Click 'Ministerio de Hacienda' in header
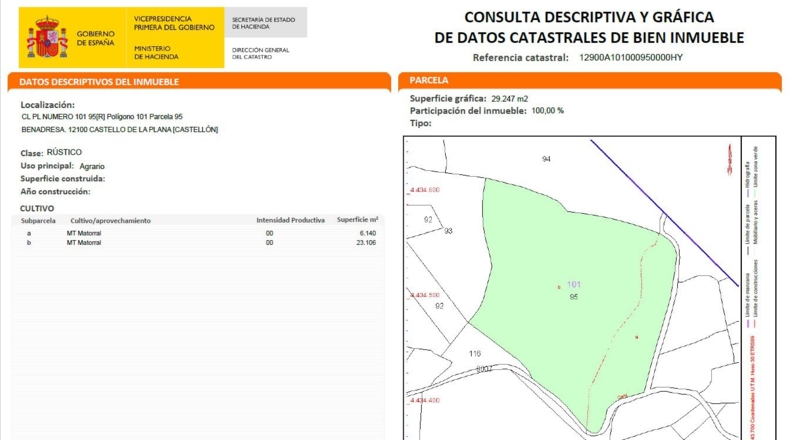 pyautogui.click(x=156, y=53)
